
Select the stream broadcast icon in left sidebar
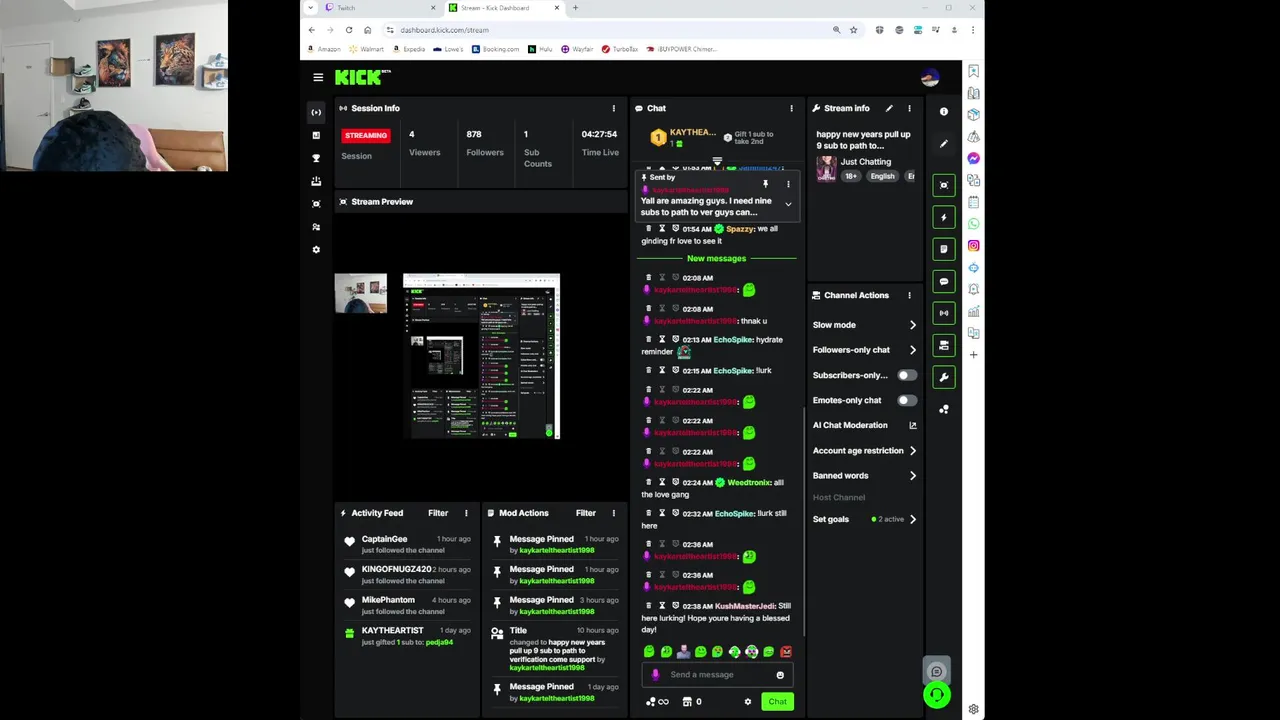tap(316, 112)
